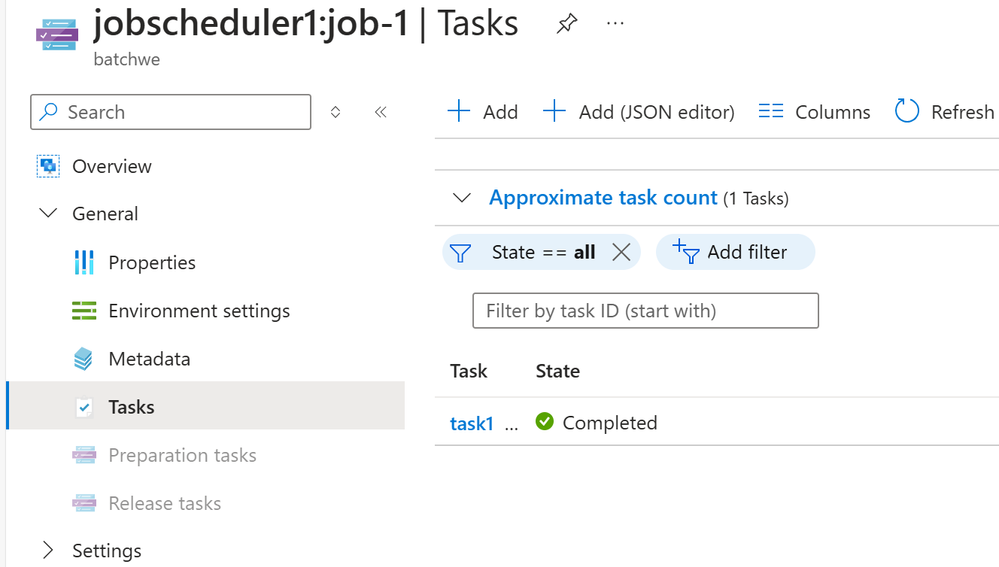This screenshot has width=999, height=567.
Task: Focus the Filter by task ID field
Action: click(x=645, y=311)
